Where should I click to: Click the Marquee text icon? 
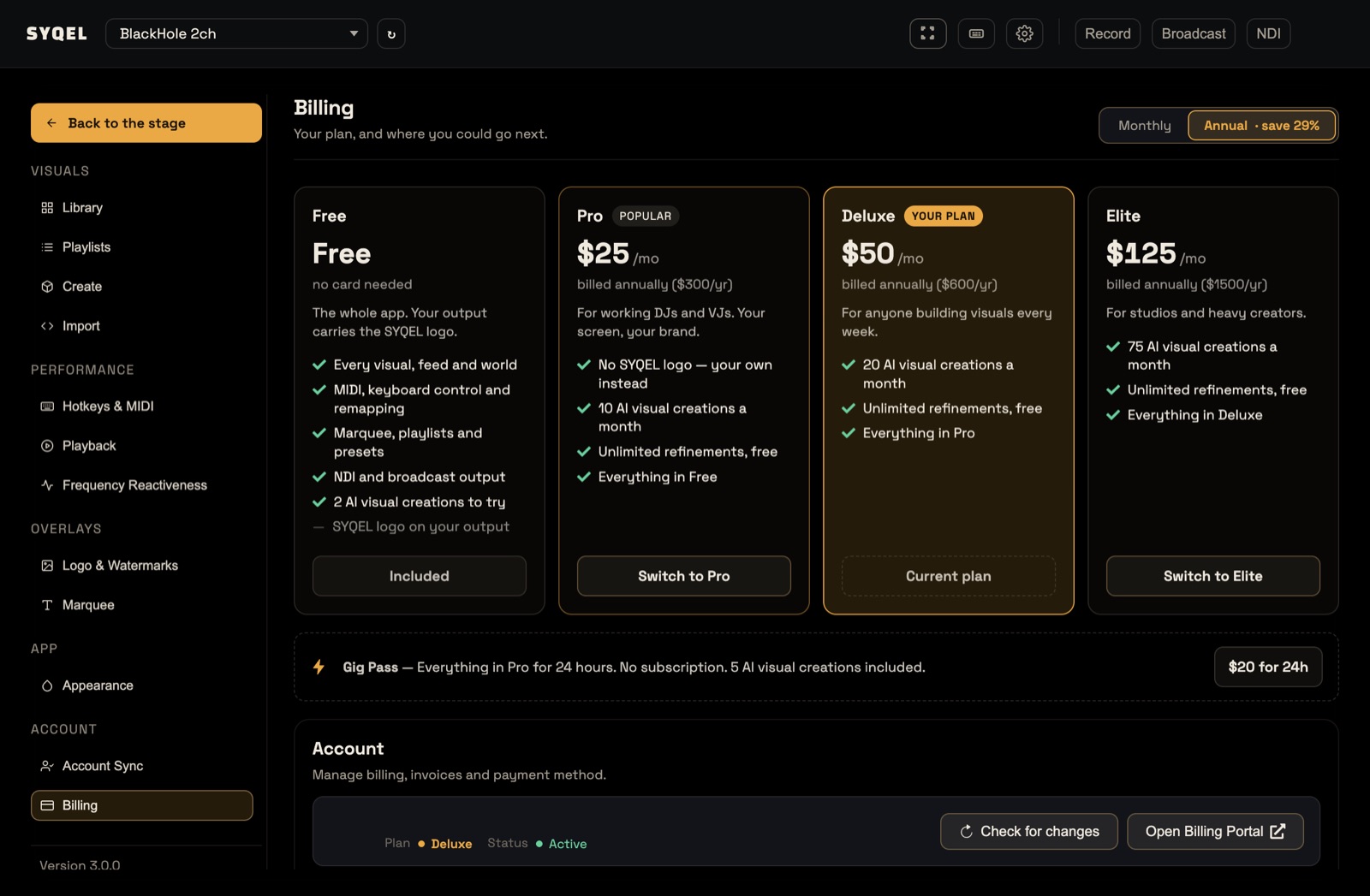pos(47,605)
